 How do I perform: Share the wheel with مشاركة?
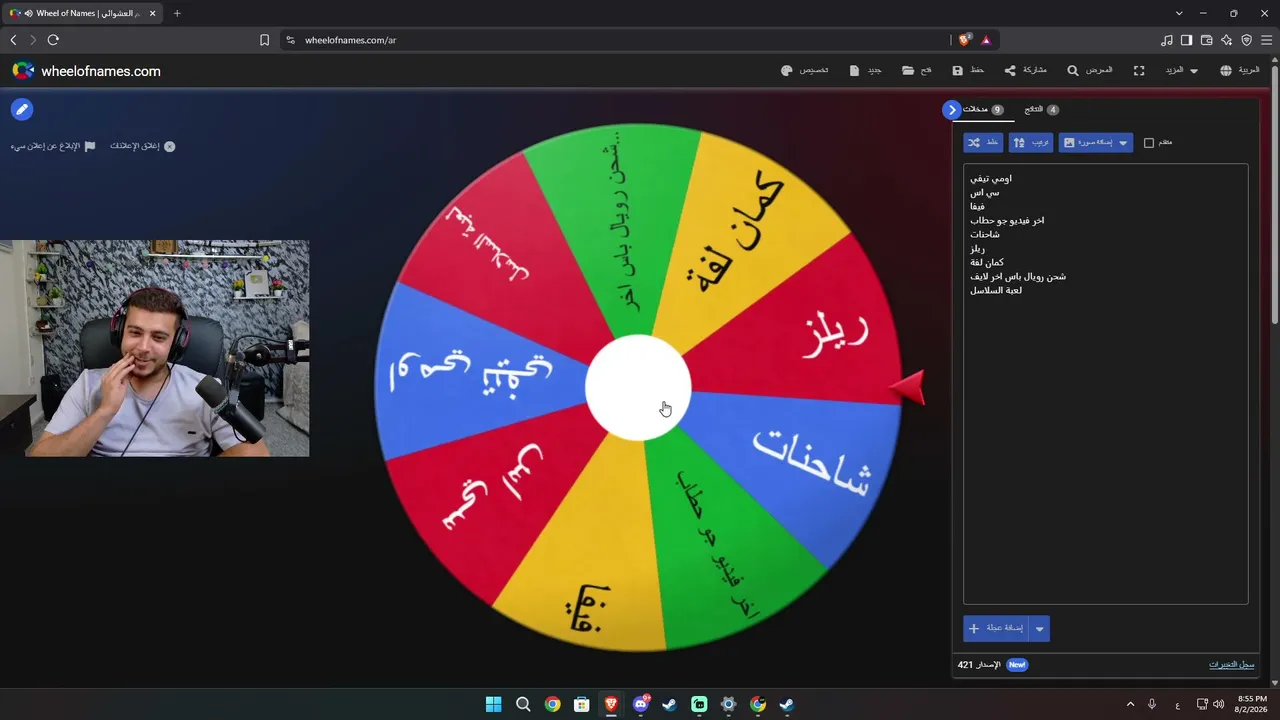1025,71
